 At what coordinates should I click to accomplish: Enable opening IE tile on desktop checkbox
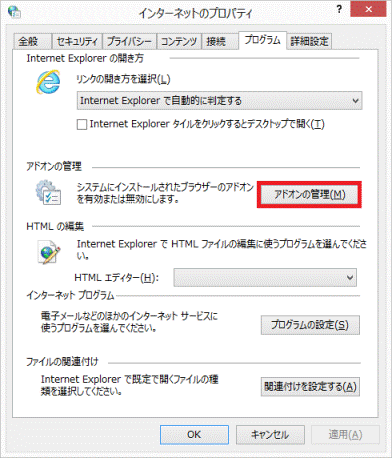[82, 124]
